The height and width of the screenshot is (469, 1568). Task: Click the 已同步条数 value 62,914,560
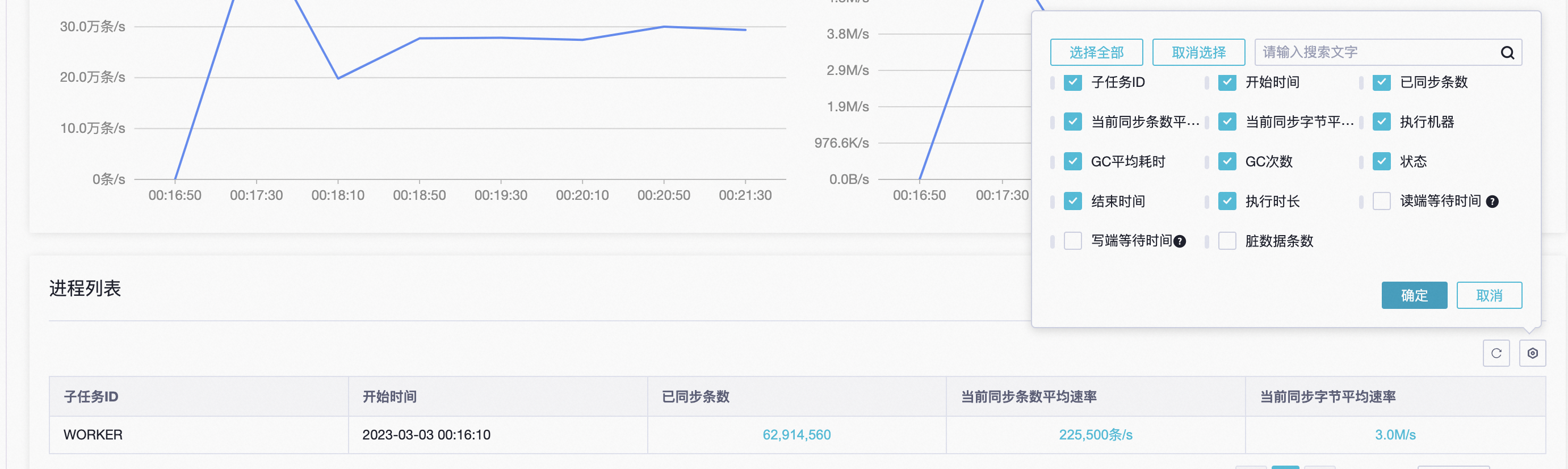[x=796, y=435]
